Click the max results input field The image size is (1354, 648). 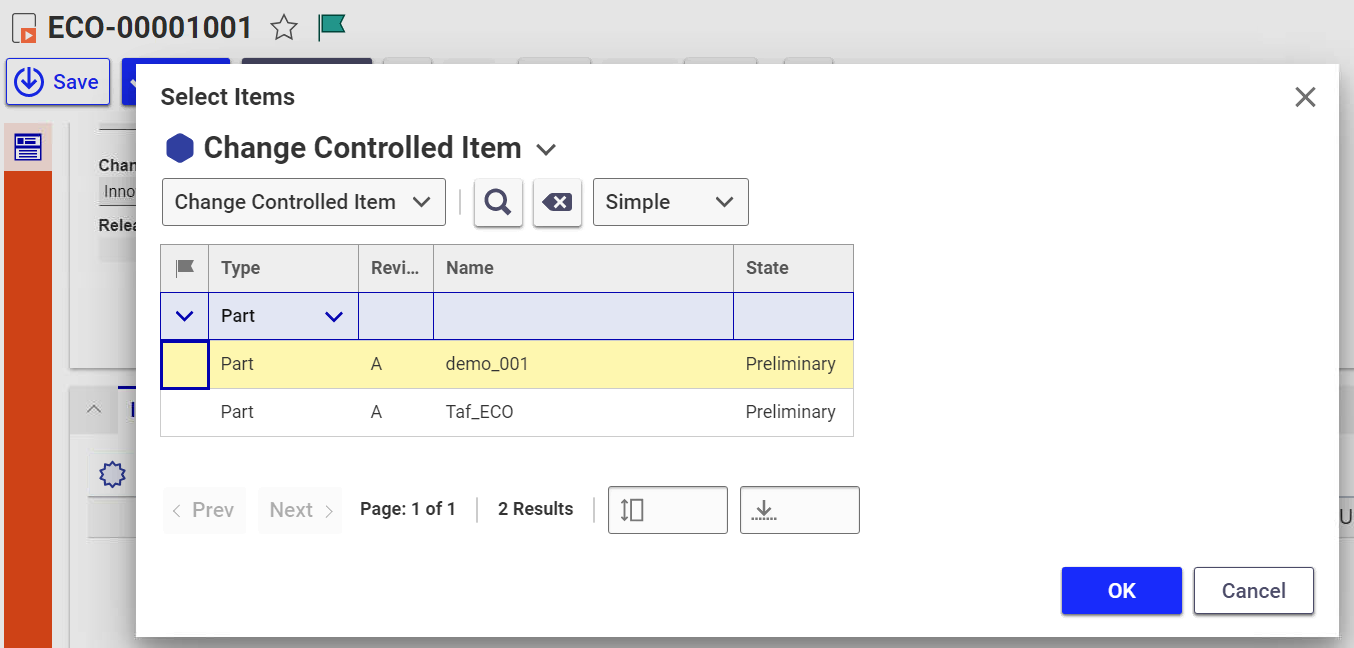(x=800, y=510)
